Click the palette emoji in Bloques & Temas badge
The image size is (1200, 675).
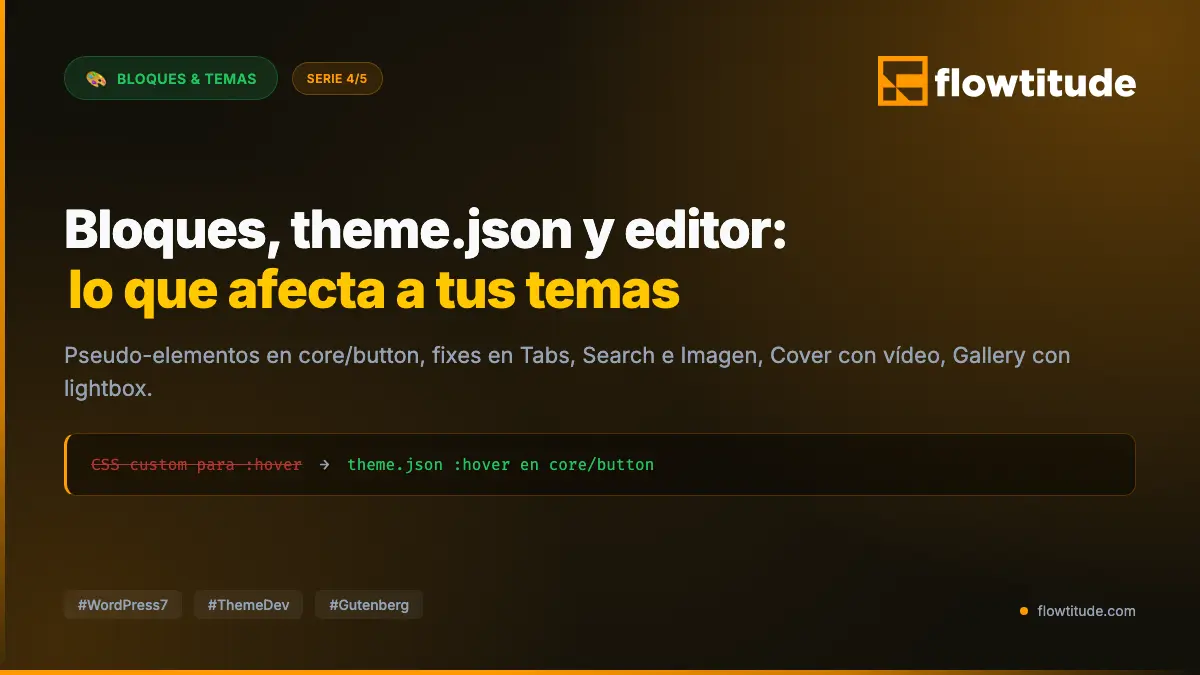click(x=95, y=78)
